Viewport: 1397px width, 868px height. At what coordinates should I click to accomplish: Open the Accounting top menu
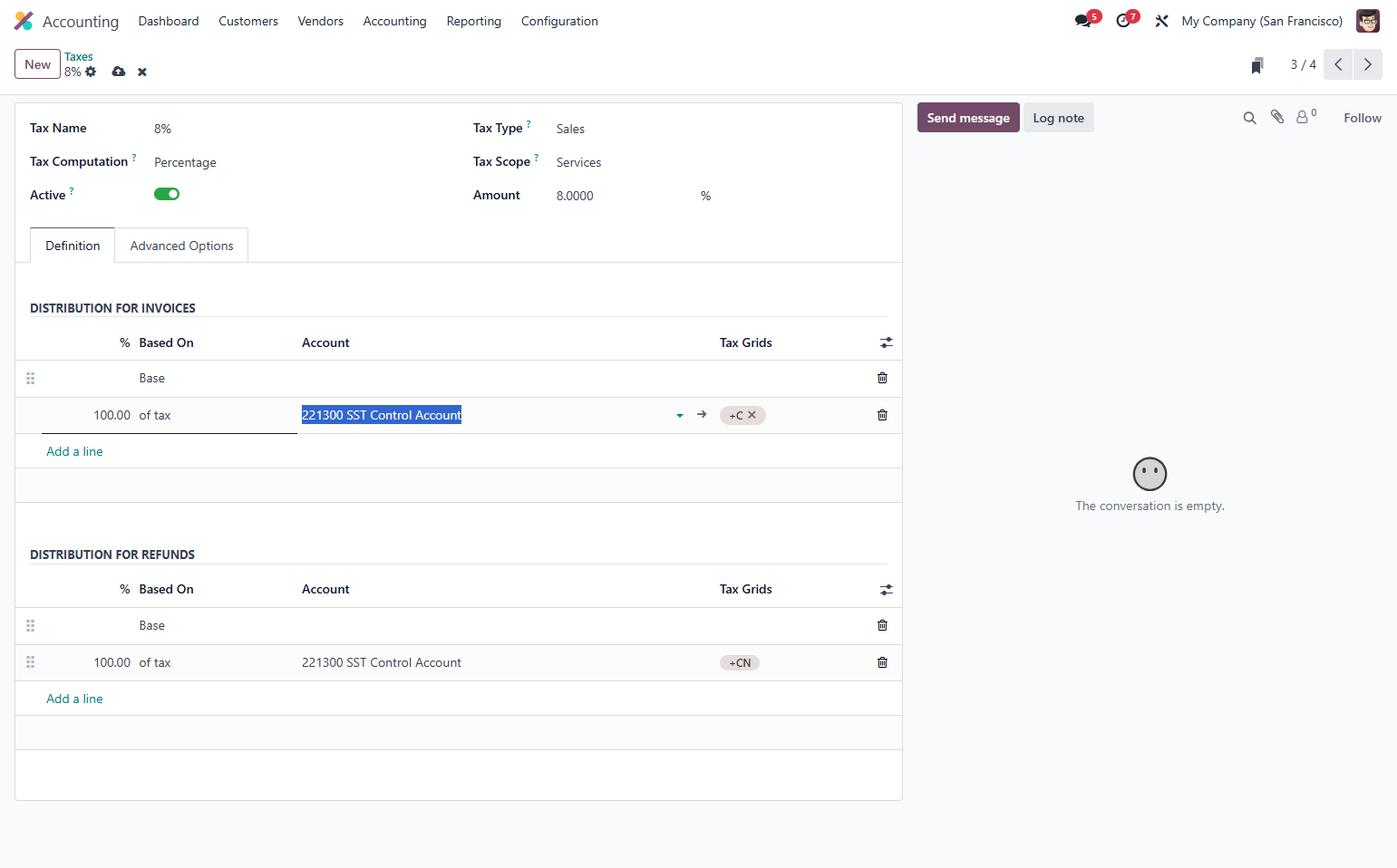pos(394,21)
